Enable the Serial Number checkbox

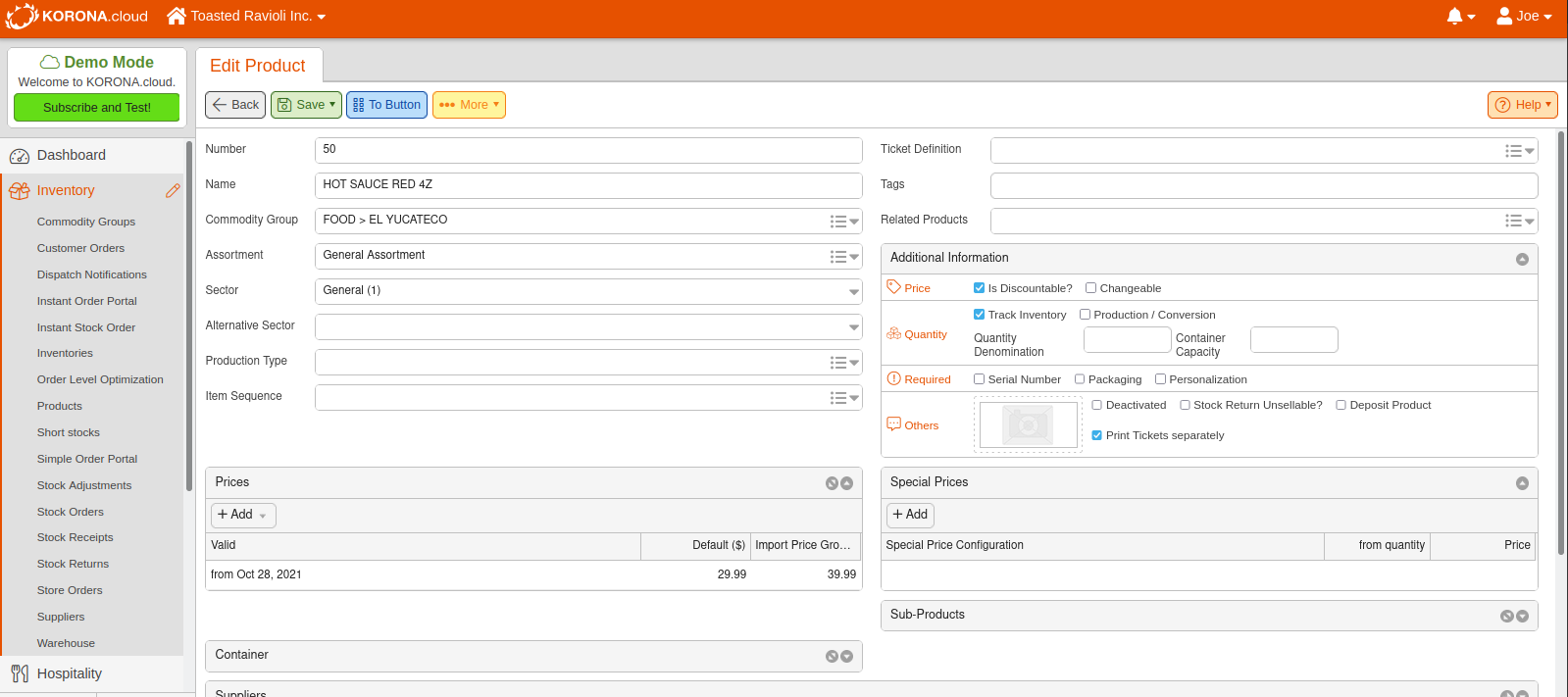click(979, 379)
